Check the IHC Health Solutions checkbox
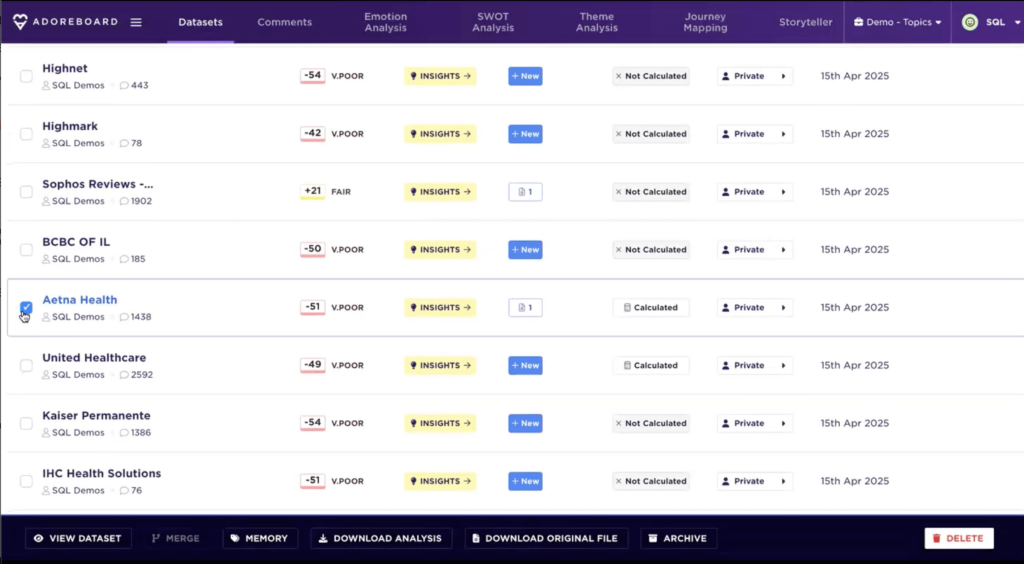The width and height of the screenshot is (1024, 564). tap(26, 481)
